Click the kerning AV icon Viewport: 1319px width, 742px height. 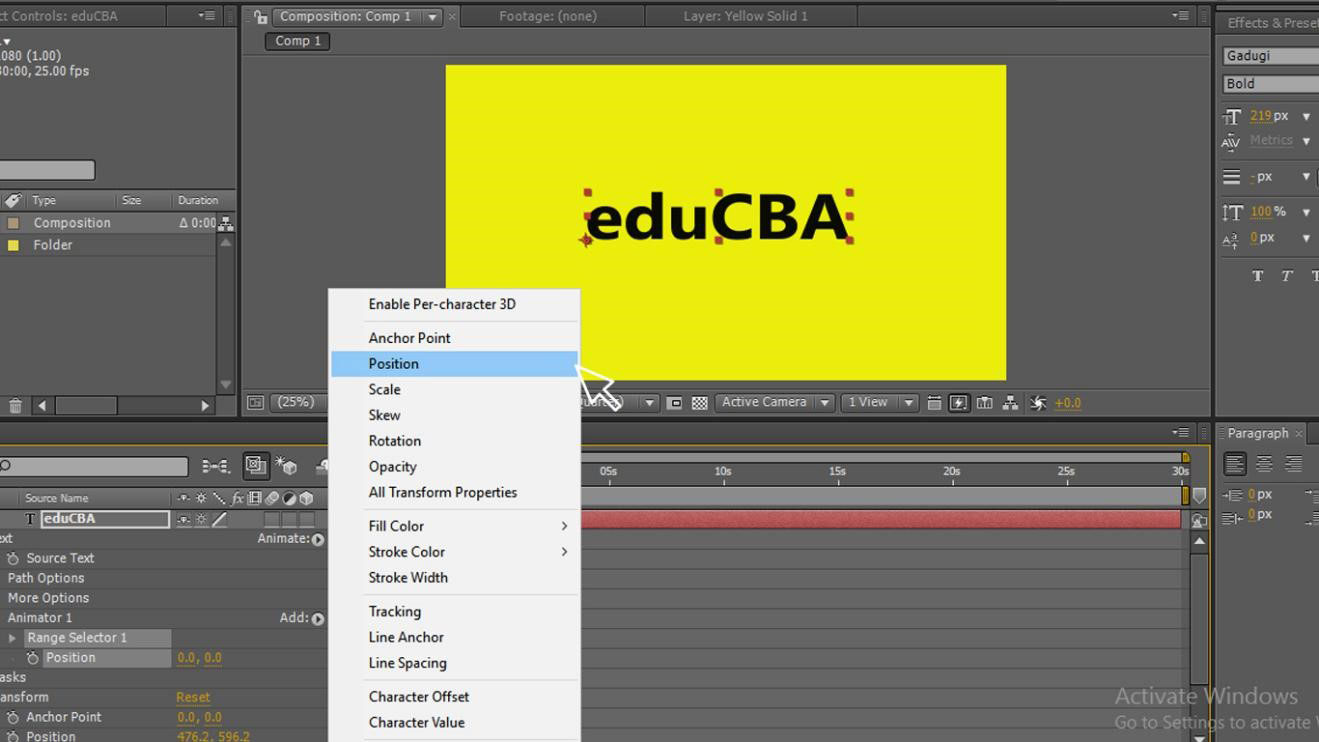coord(1231,142)
